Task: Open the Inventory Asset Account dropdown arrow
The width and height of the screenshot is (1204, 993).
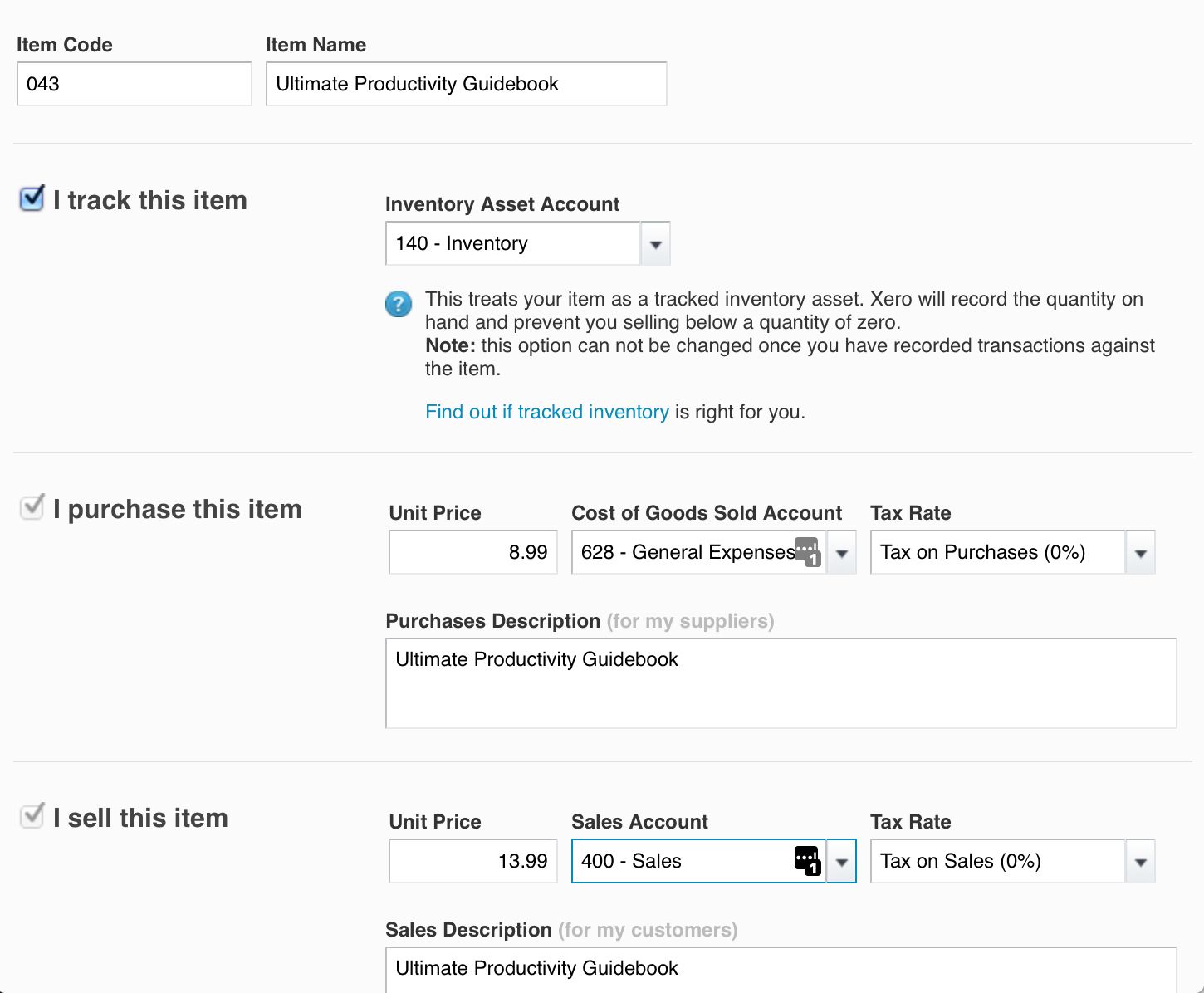Action: tap(655, 244)
